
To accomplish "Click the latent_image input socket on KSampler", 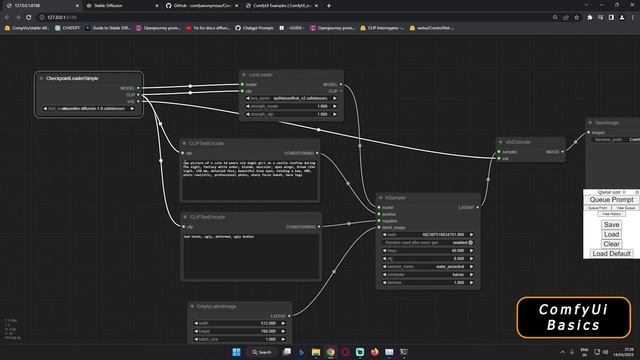I will (379, 227).
